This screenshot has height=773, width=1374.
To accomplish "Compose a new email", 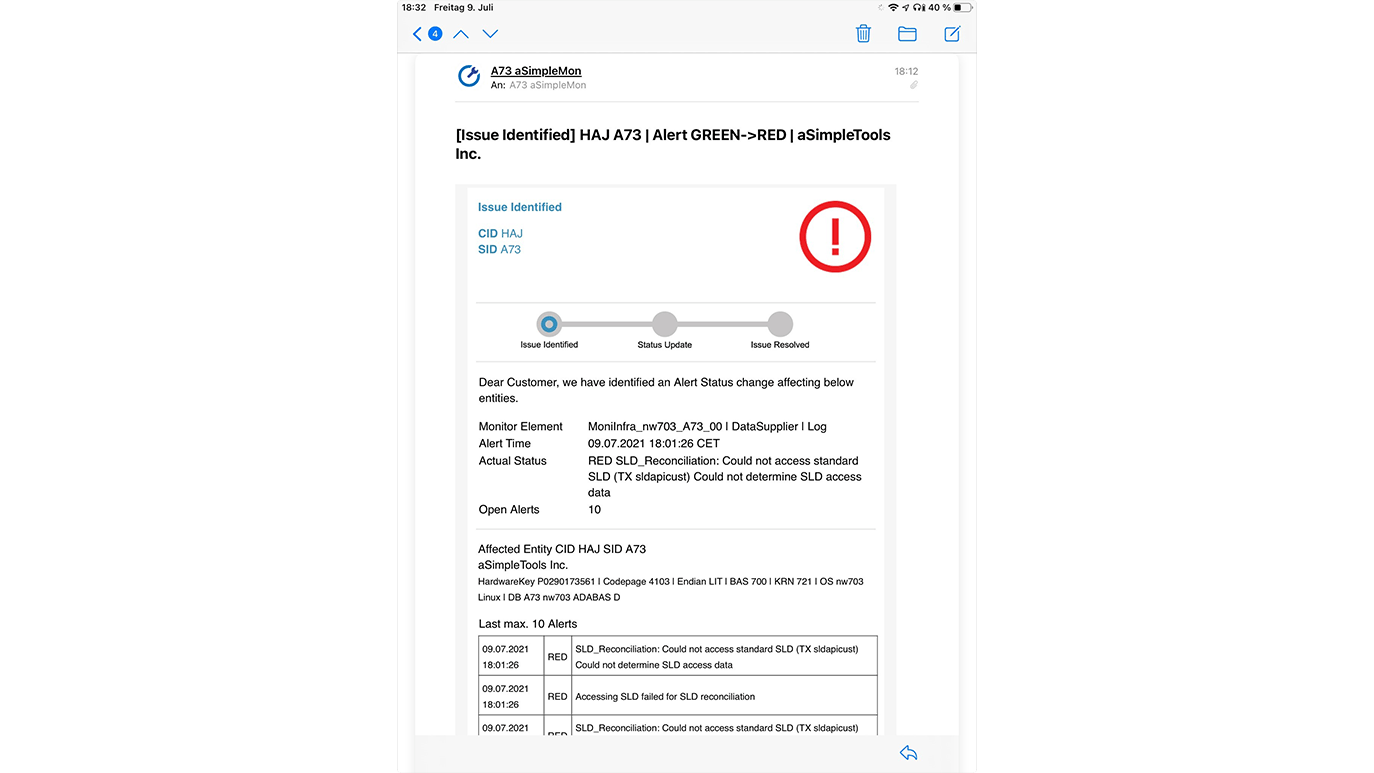I will pos(952,34).
